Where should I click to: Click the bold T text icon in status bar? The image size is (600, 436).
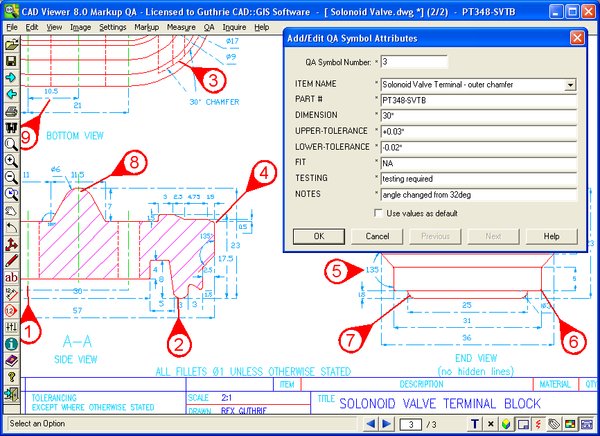tap(473, 425)
